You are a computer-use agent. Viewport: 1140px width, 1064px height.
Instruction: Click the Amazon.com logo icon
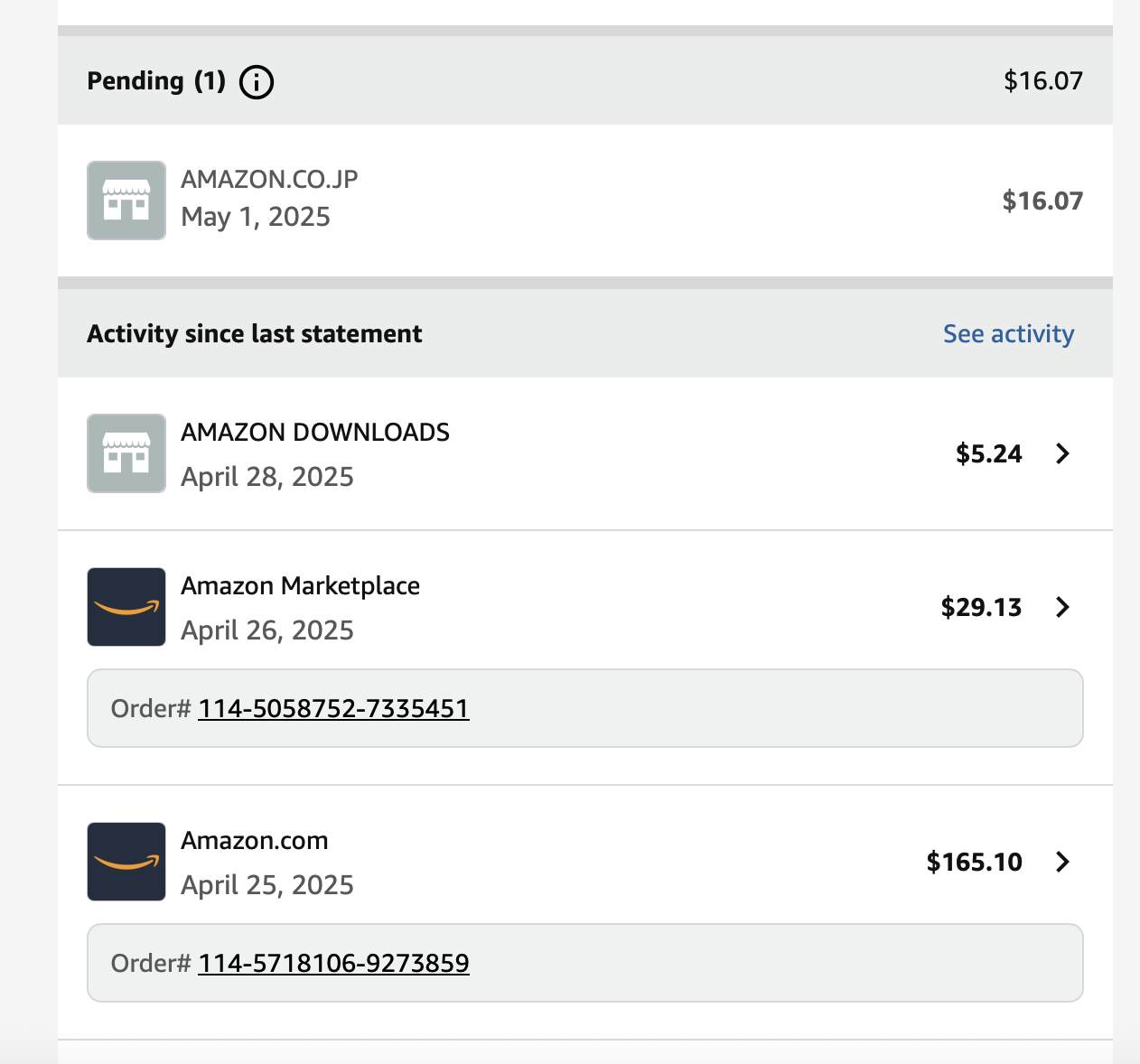click(126, 862)
